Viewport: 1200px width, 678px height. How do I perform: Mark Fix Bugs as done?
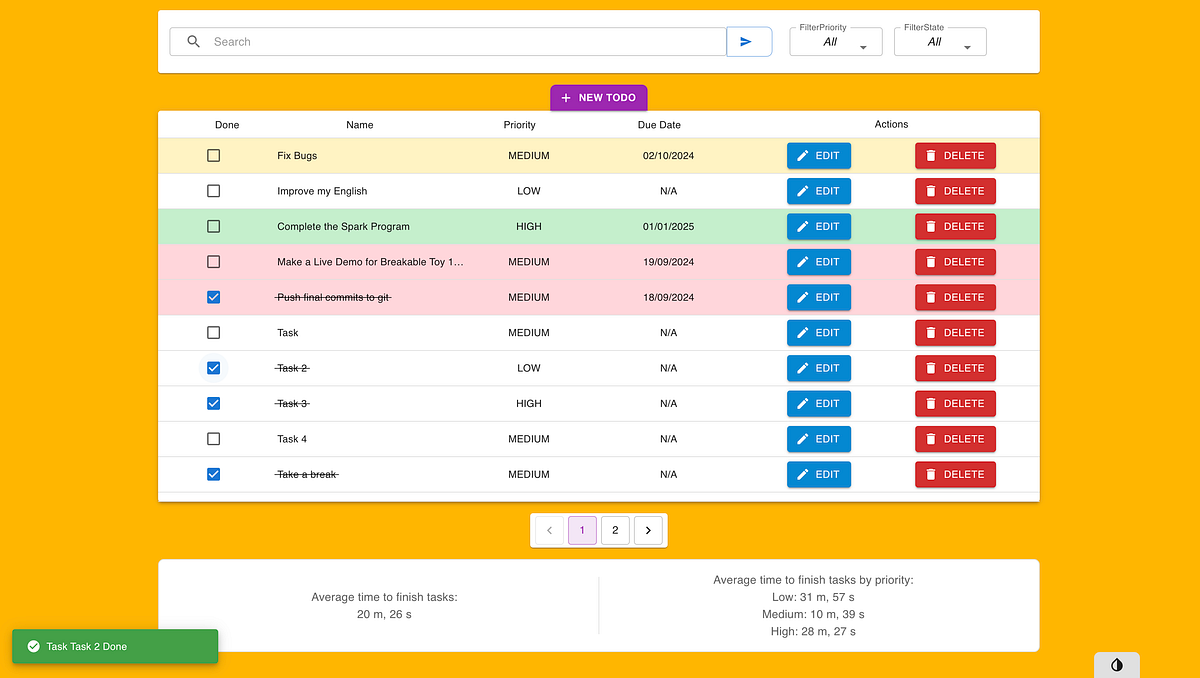point(213,155)
